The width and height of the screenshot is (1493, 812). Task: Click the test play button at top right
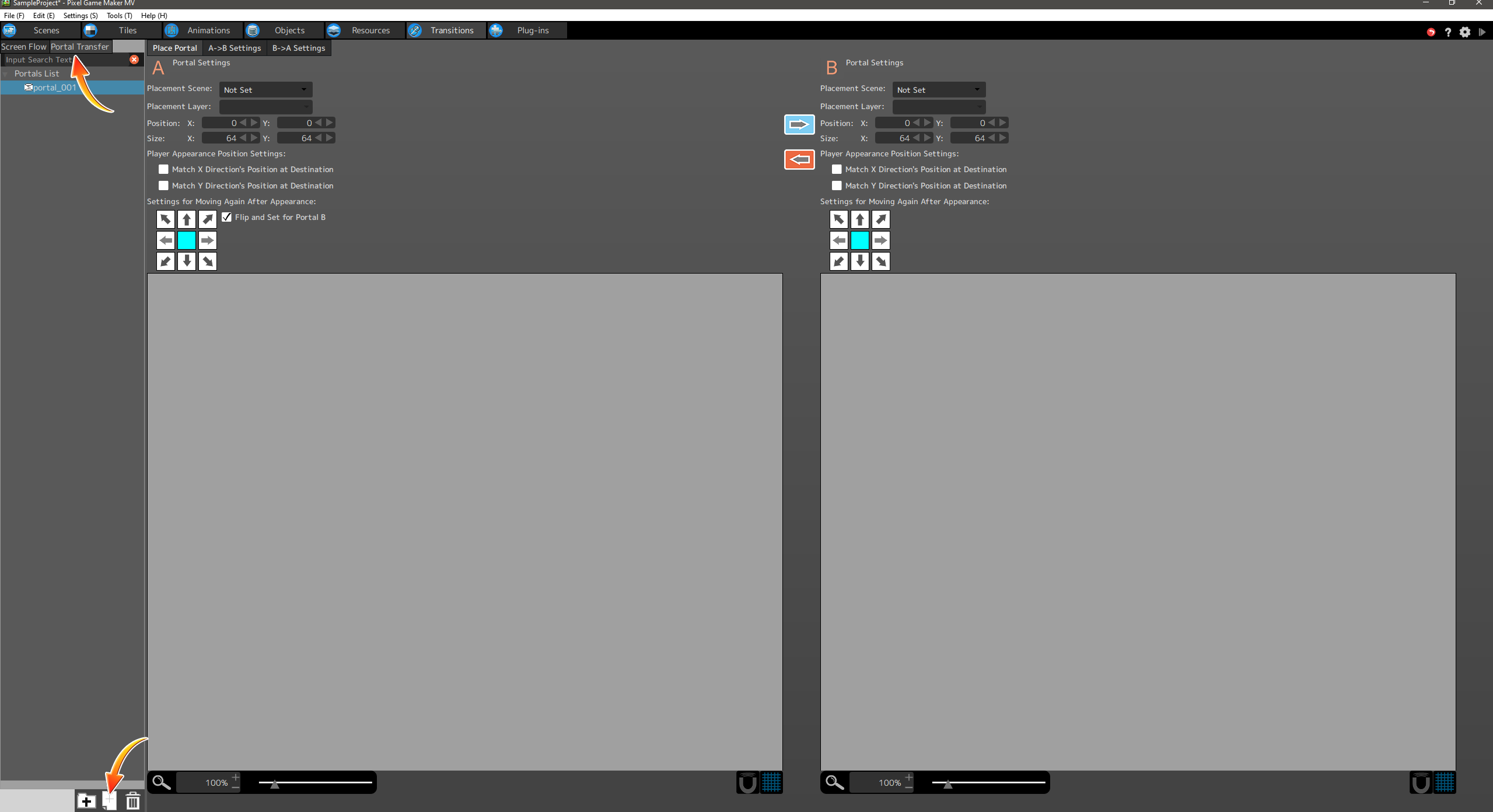pos(1482,32)
